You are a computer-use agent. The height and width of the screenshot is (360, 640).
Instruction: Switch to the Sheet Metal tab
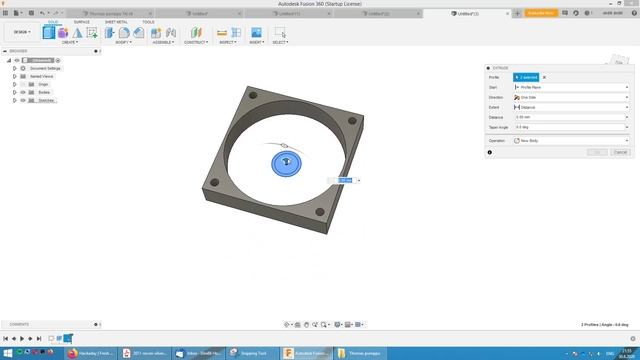pos(116,22)
